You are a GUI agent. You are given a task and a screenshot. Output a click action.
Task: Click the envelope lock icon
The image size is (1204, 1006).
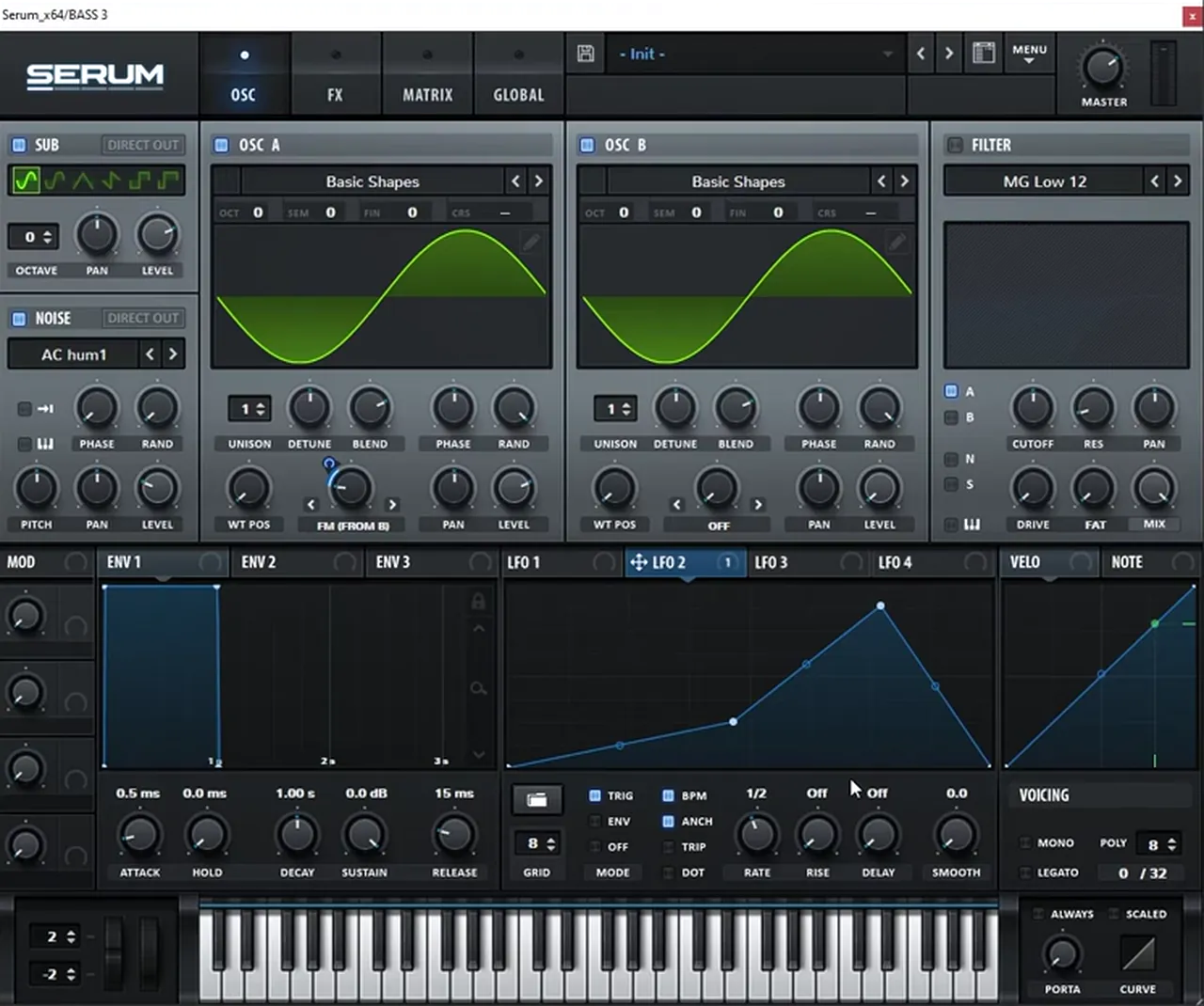point(478,602)
